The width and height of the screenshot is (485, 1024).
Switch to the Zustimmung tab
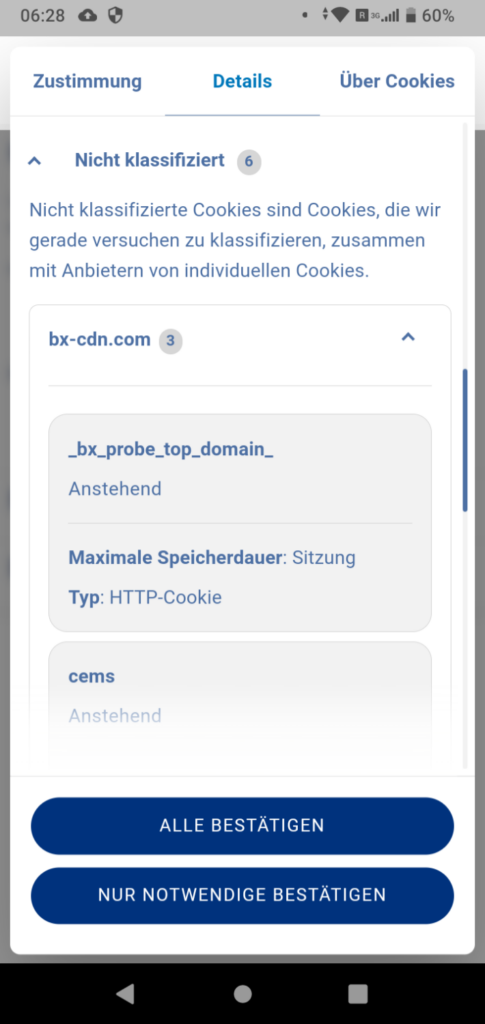pyautogui.click(x=87, y=82)
